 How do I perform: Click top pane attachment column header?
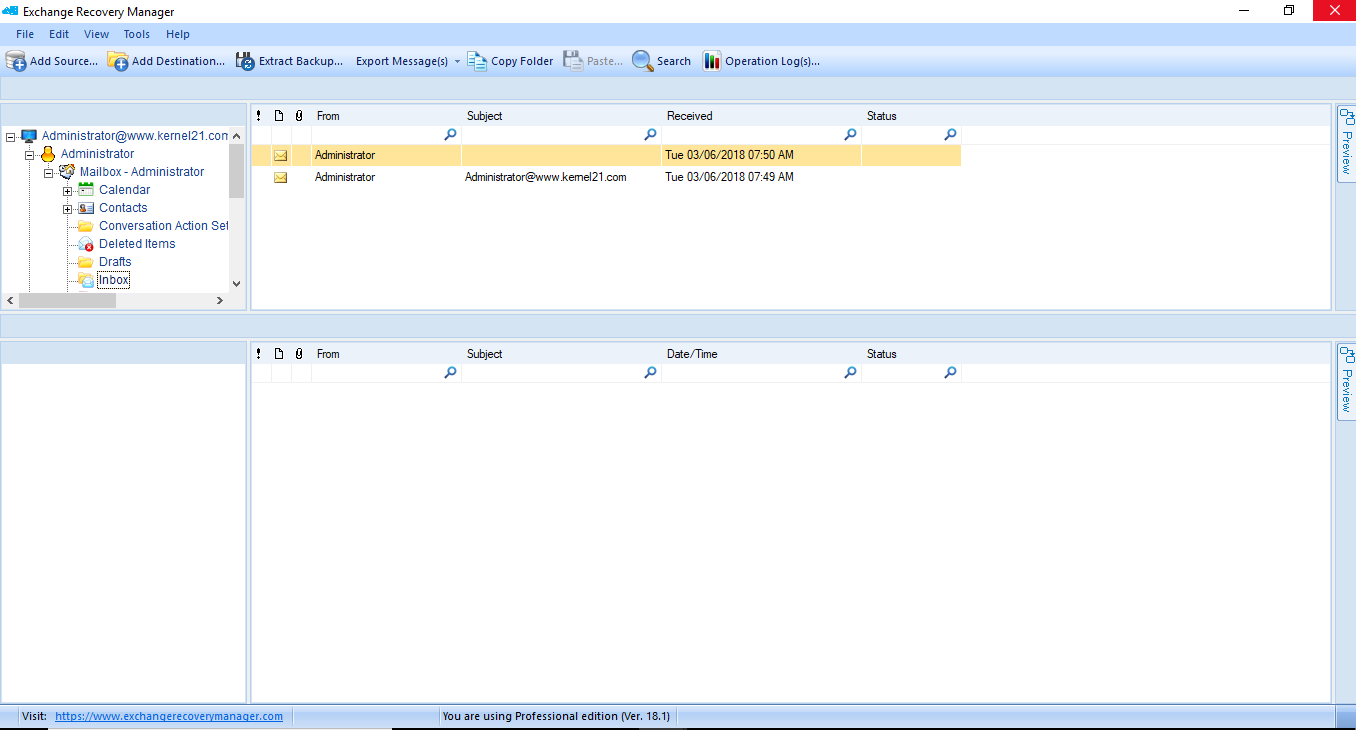click(x=299, y=116)
